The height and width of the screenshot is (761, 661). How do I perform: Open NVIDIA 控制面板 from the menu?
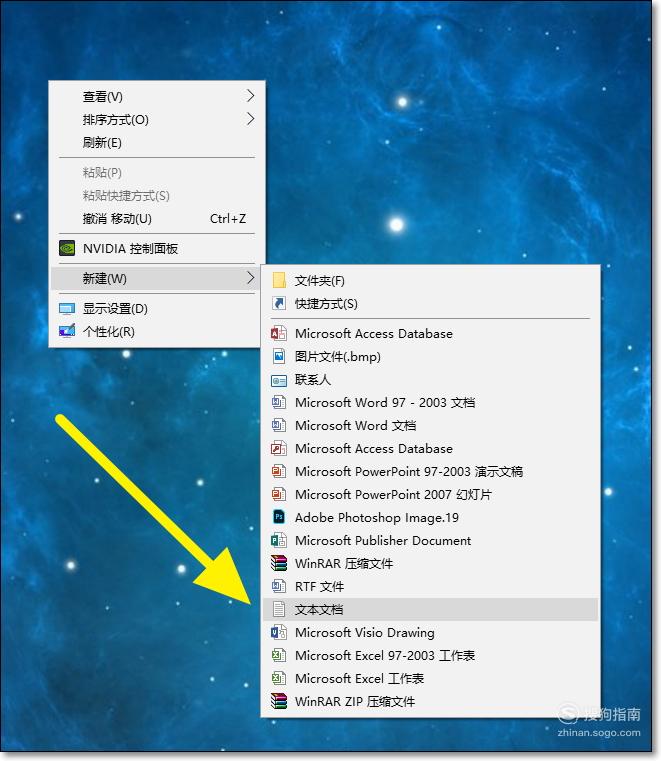[x=157, y=248]
